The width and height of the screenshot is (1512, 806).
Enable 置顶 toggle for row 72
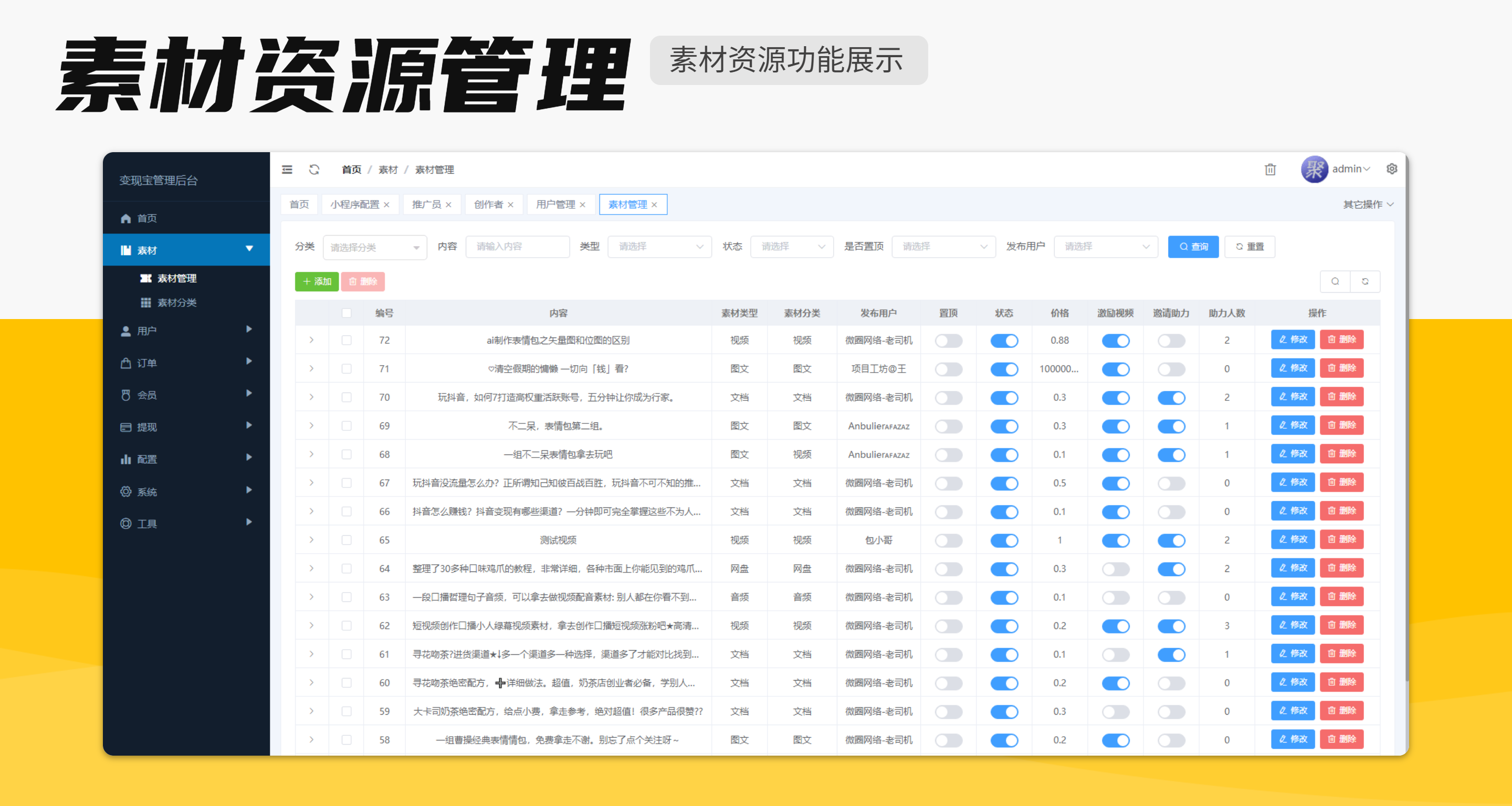pyautogui.click(x=949, y=340)
